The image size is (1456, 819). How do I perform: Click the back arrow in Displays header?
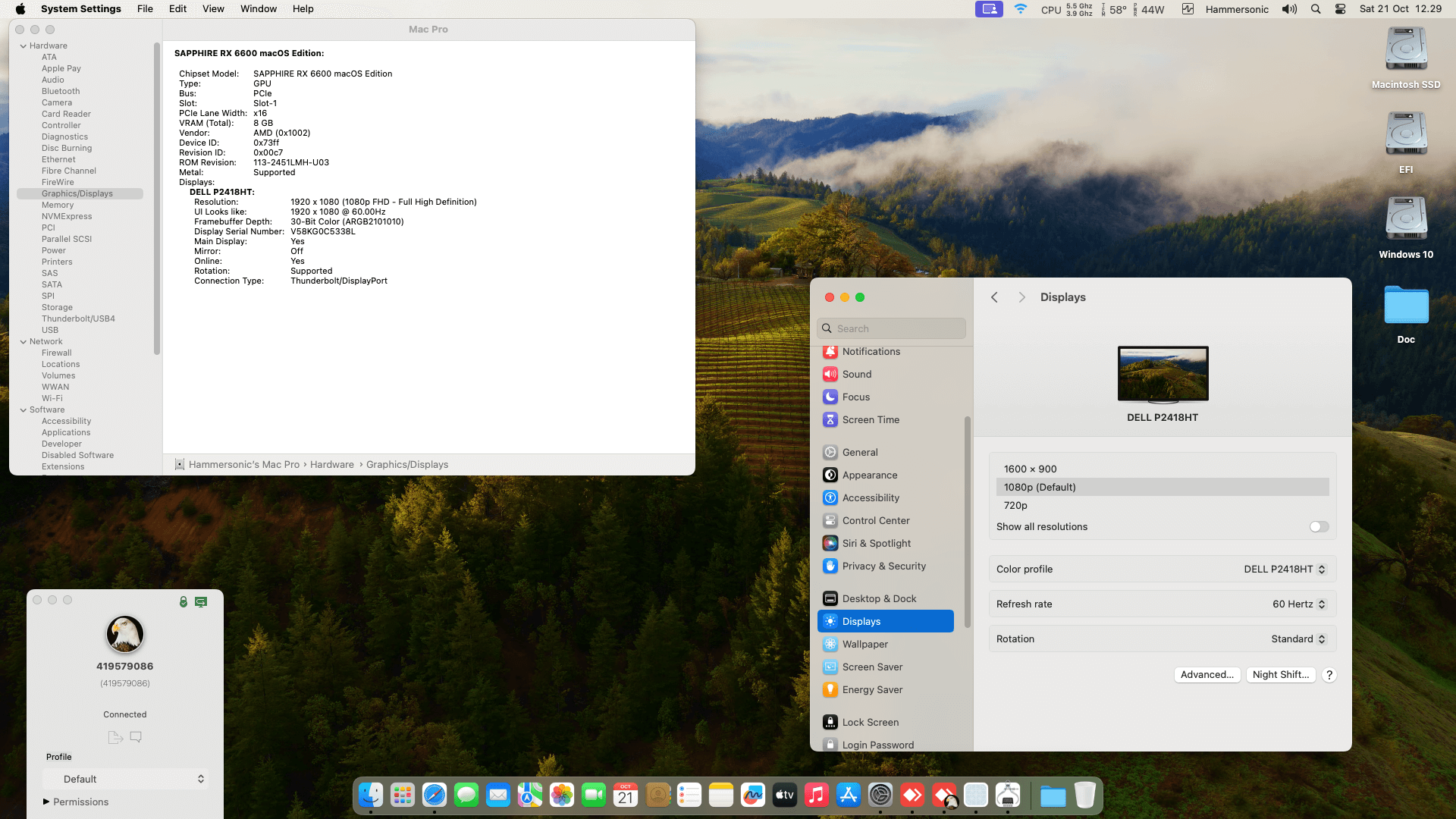pyautogui.click(x=994, y=297)
